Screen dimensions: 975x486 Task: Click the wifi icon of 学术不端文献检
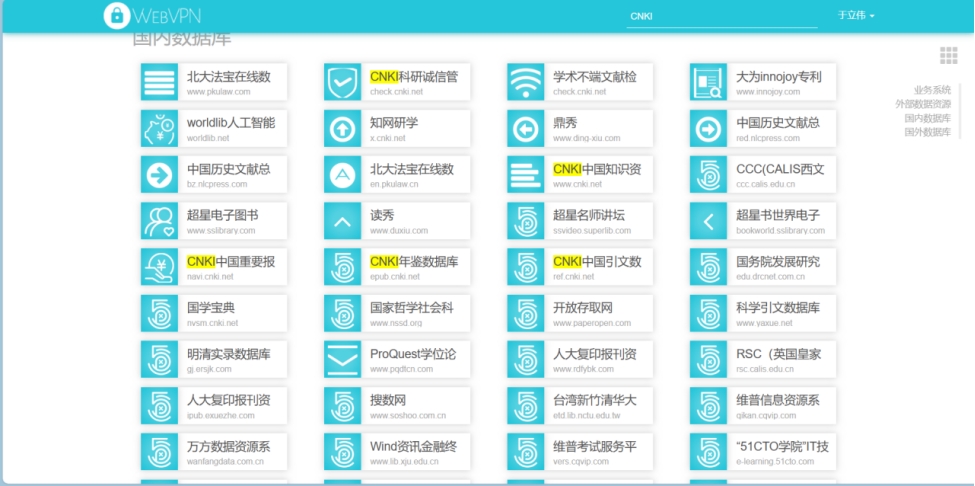pyautogui.click(x=525, y=81)
